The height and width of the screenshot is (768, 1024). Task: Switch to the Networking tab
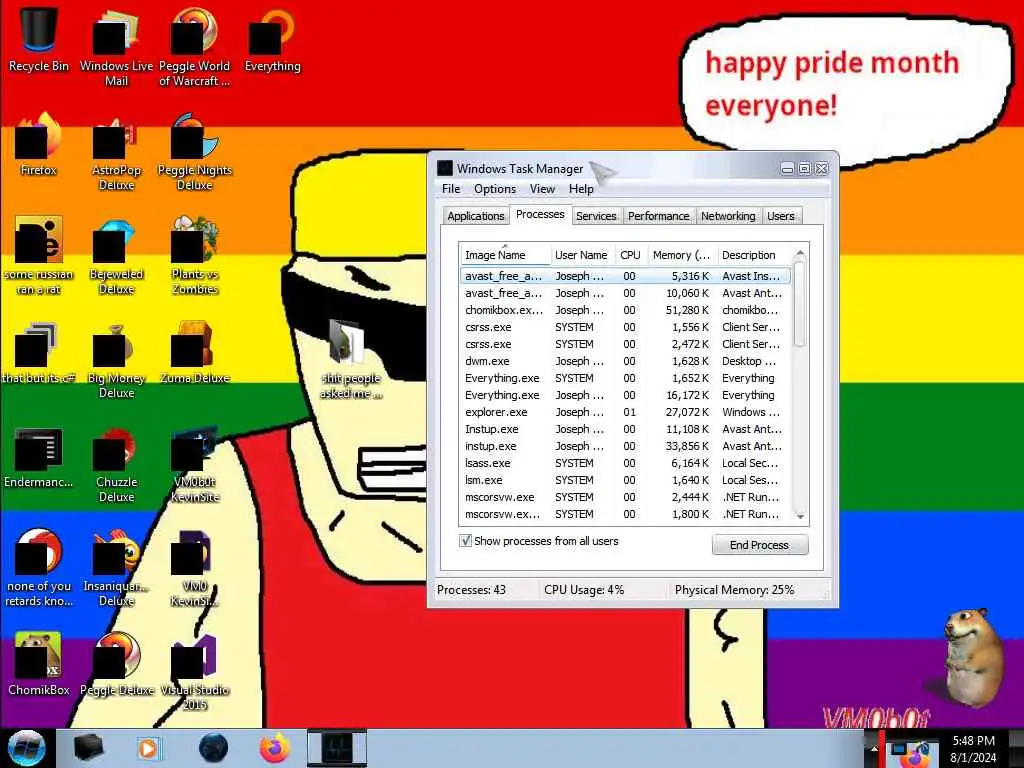728,216
